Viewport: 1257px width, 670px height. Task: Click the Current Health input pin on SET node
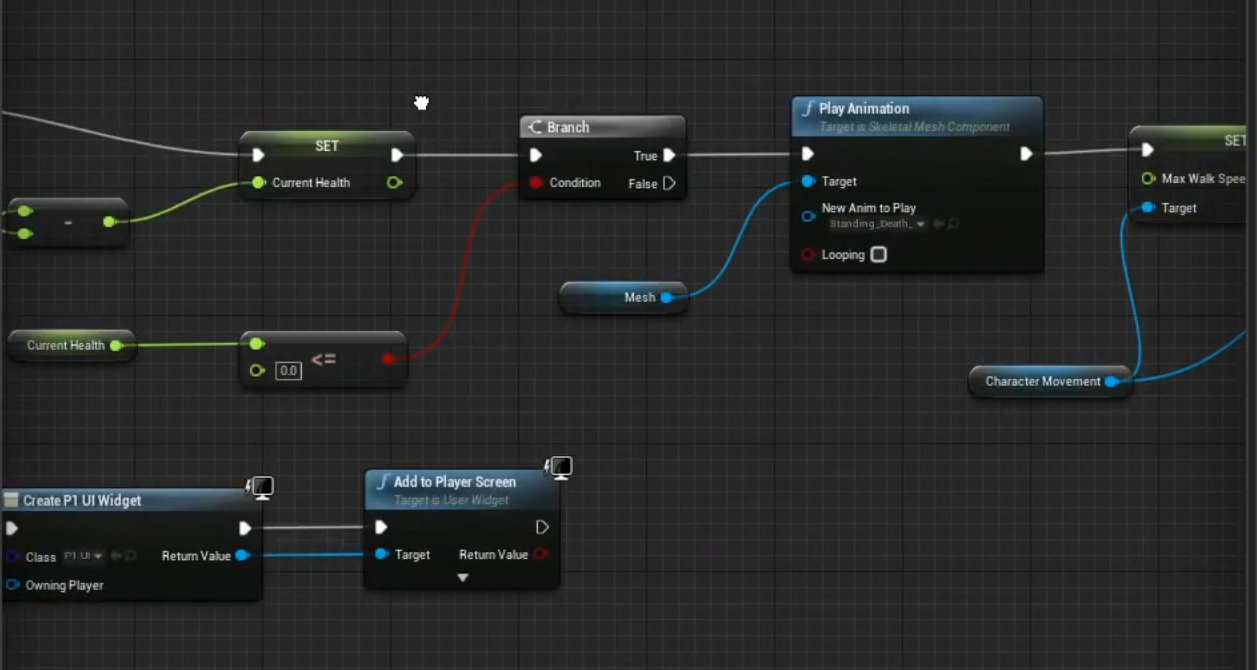tap(259, 182)
